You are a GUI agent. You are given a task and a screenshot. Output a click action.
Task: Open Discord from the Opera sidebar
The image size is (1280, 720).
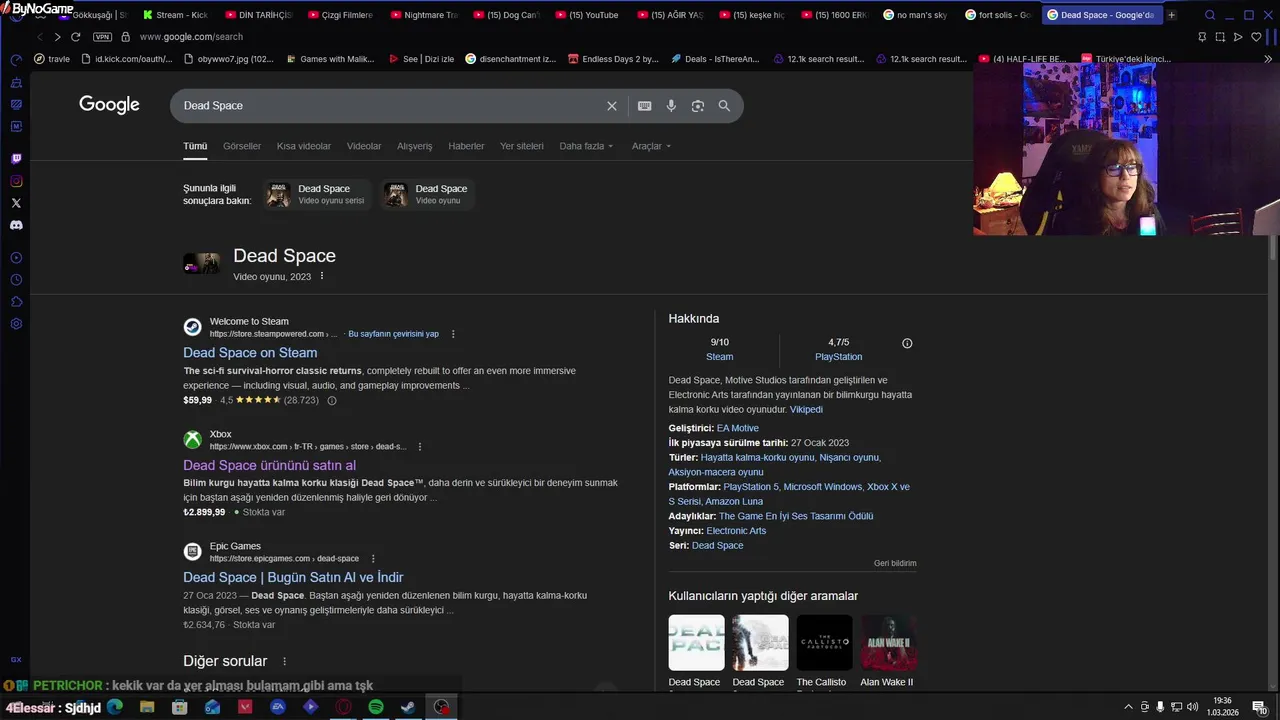(x=16, y=225)
